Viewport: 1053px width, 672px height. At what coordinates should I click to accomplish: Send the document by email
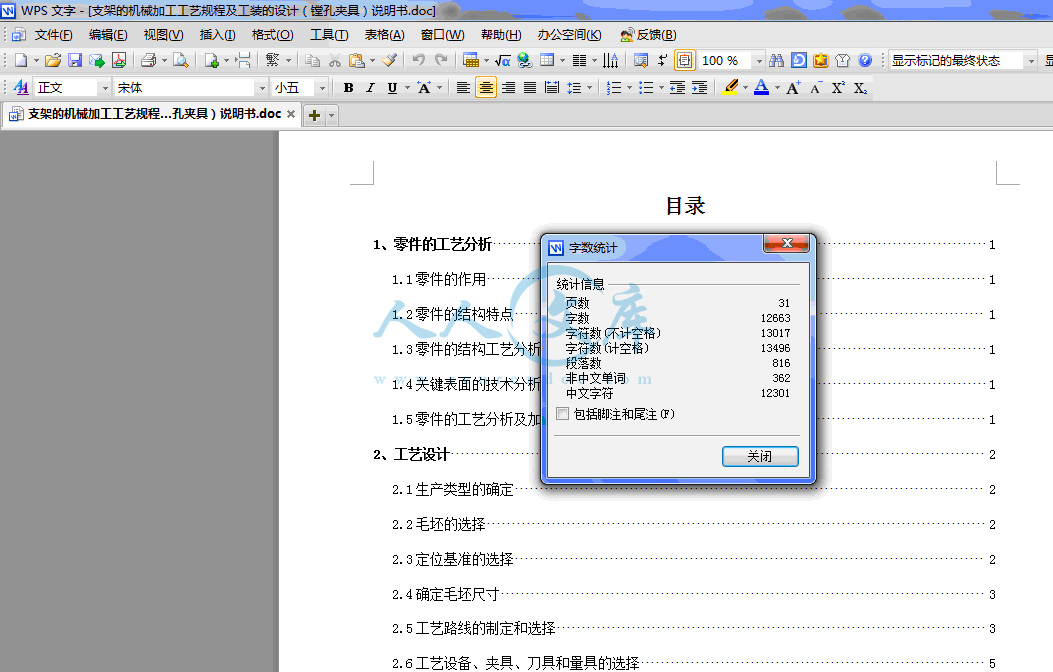[97, 60]
